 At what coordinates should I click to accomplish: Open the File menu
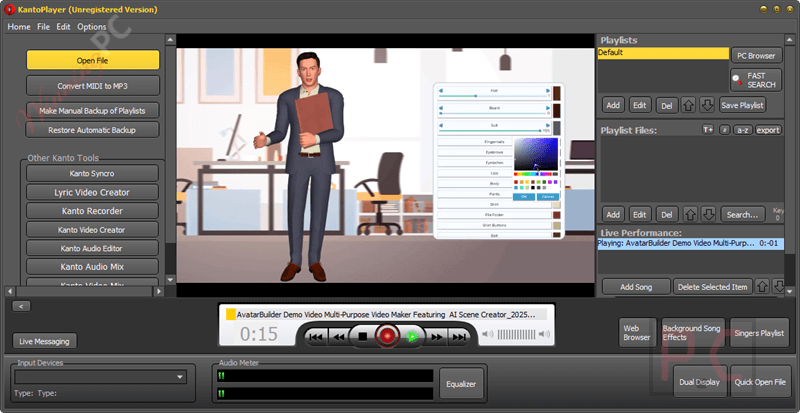43,27
